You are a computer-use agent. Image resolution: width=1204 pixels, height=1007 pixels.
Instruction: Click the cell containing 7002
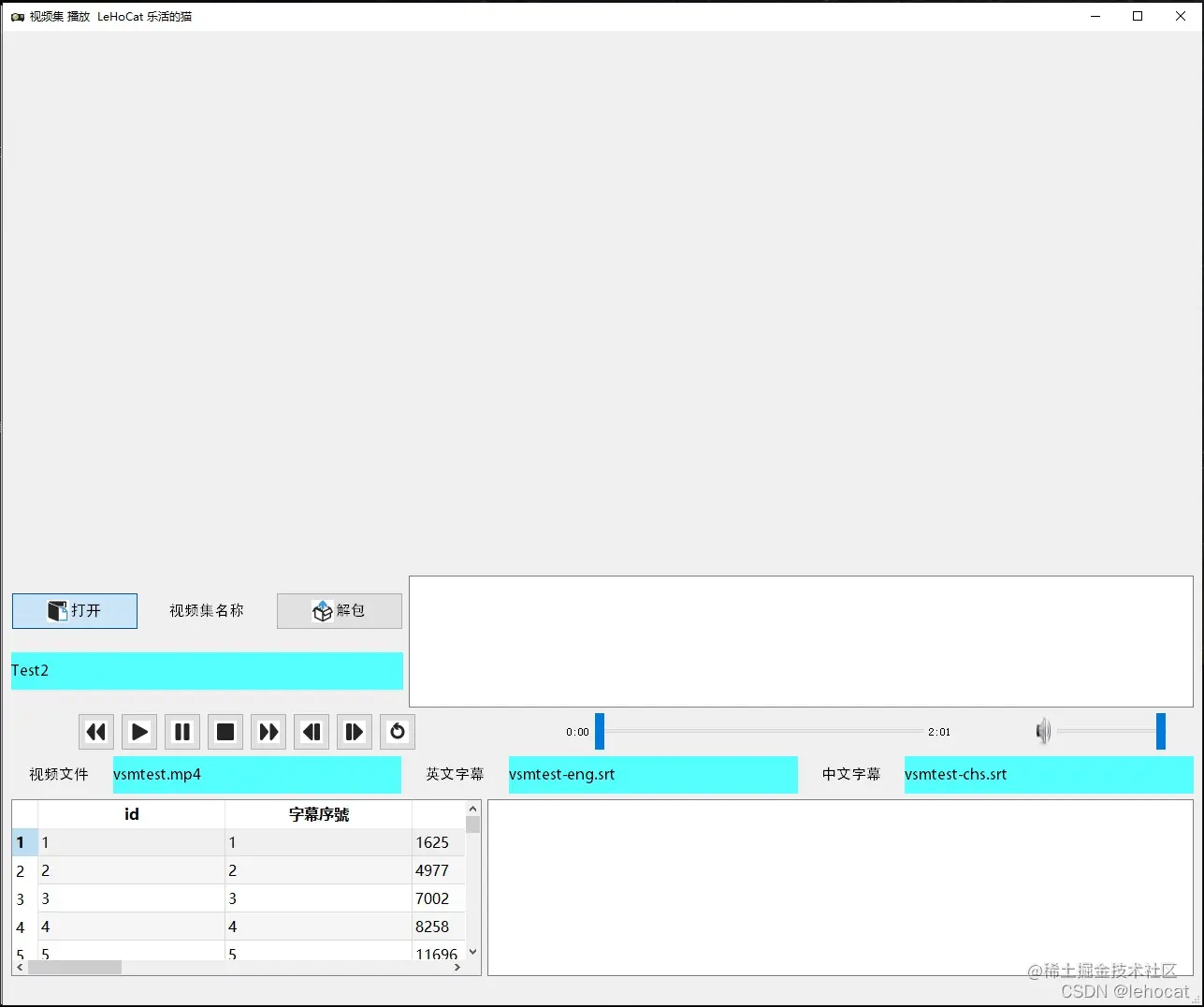[x=438, y=898]
